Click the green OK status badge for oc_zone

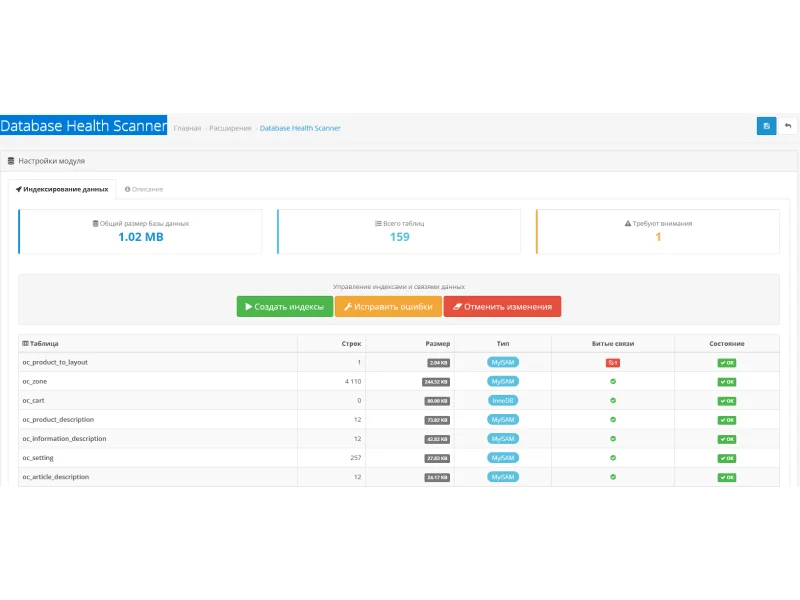tap(727, 382)
